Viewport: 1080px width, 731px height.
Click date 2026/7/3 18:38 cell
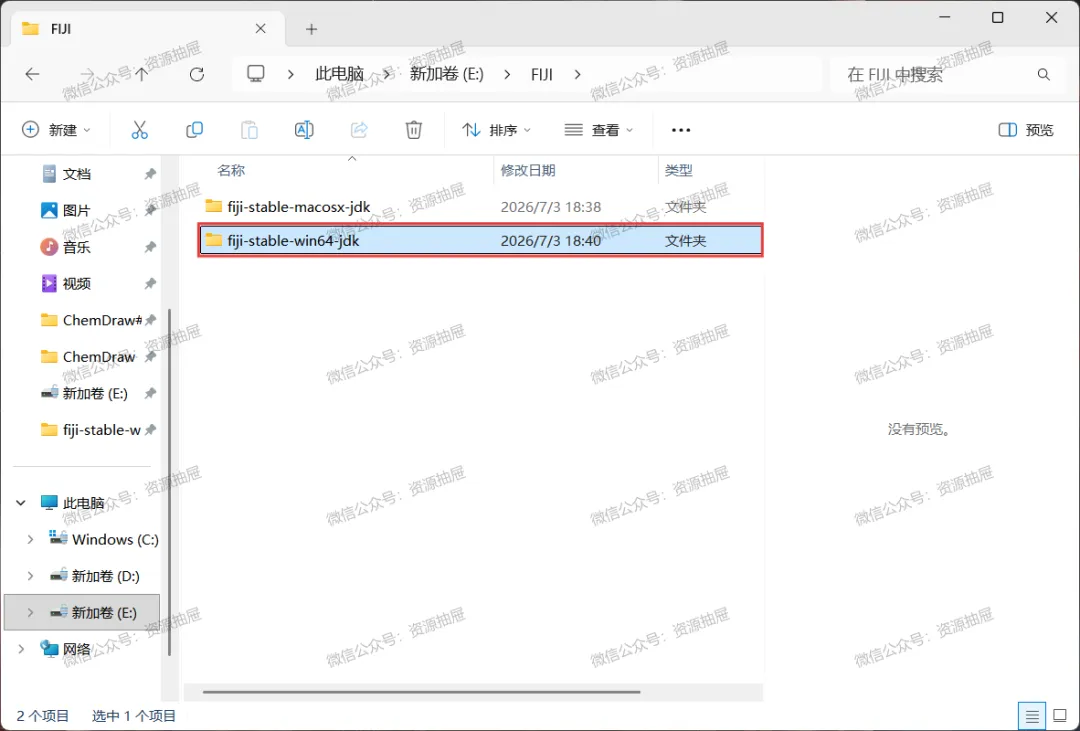click(x=550, y=207)
